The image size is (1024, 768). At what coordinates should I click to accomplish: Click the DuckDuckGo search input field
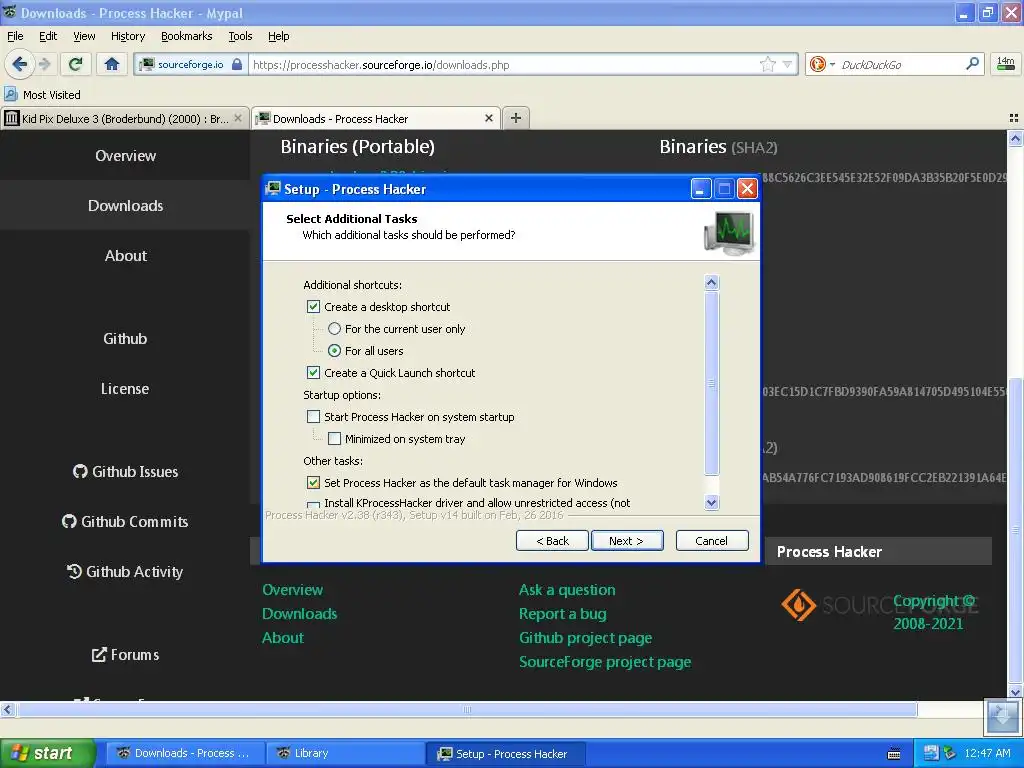click(x=900, y=64)
